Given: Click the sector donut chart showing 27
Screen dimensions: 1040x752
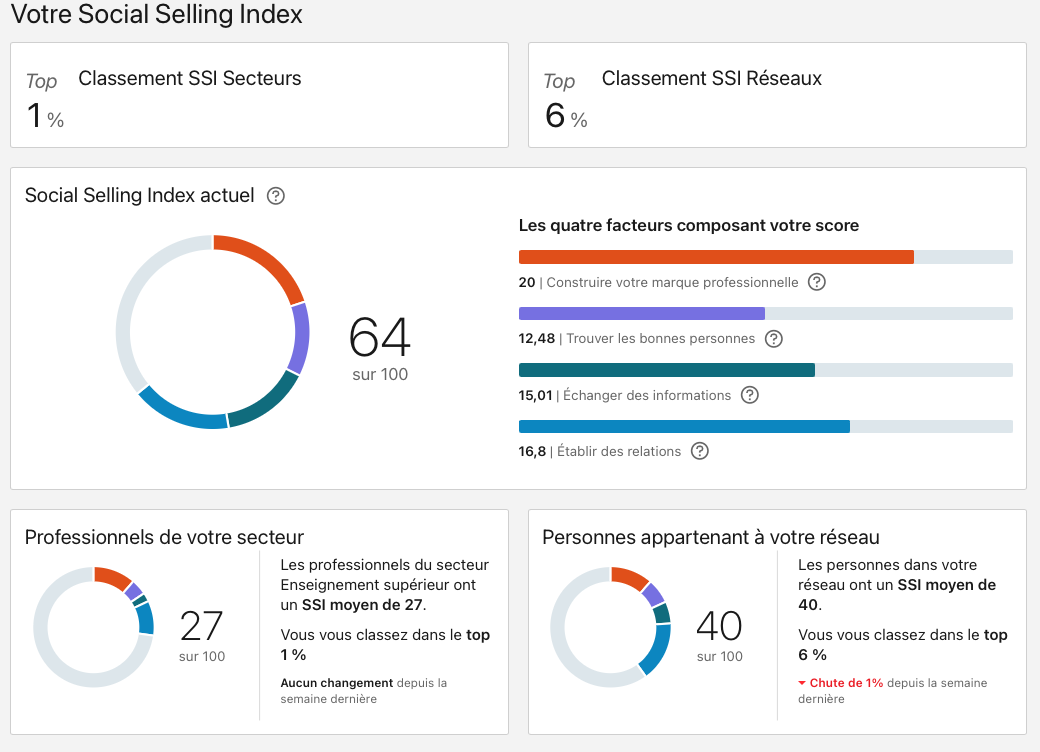Looking at the screenshot, I should point(94,627).
